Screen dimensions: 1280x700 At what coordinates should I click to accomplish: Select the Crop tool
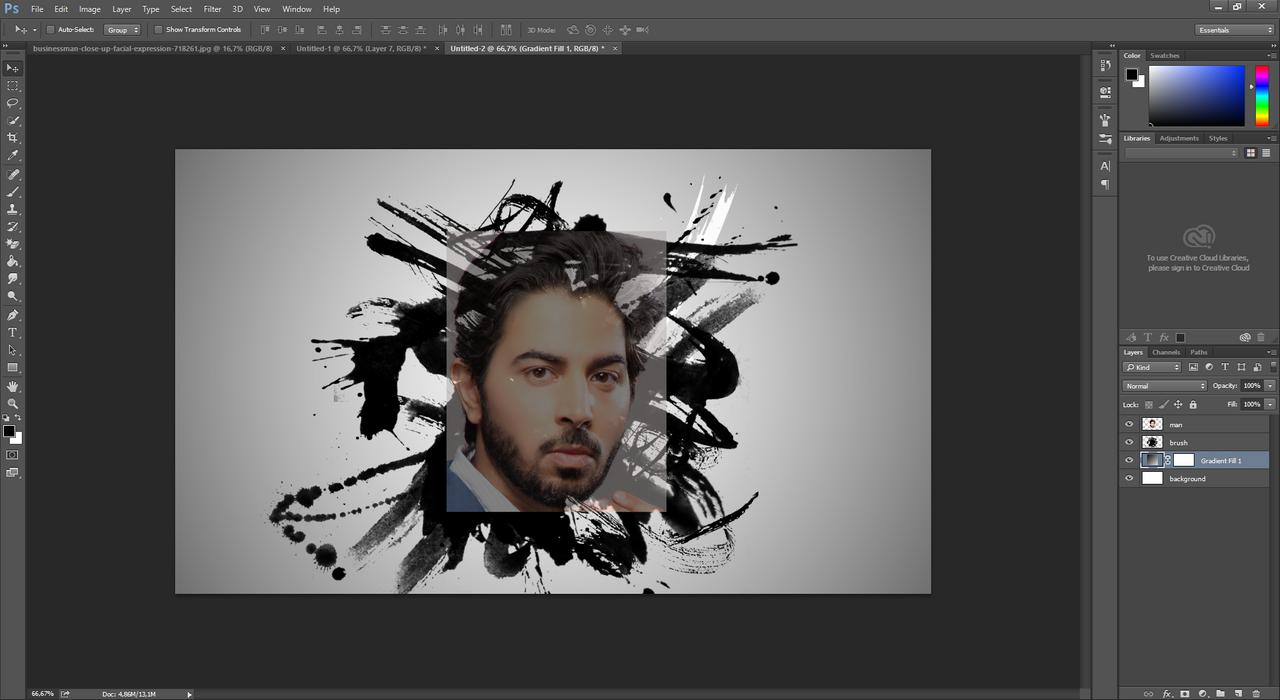(x=13, y=138)
